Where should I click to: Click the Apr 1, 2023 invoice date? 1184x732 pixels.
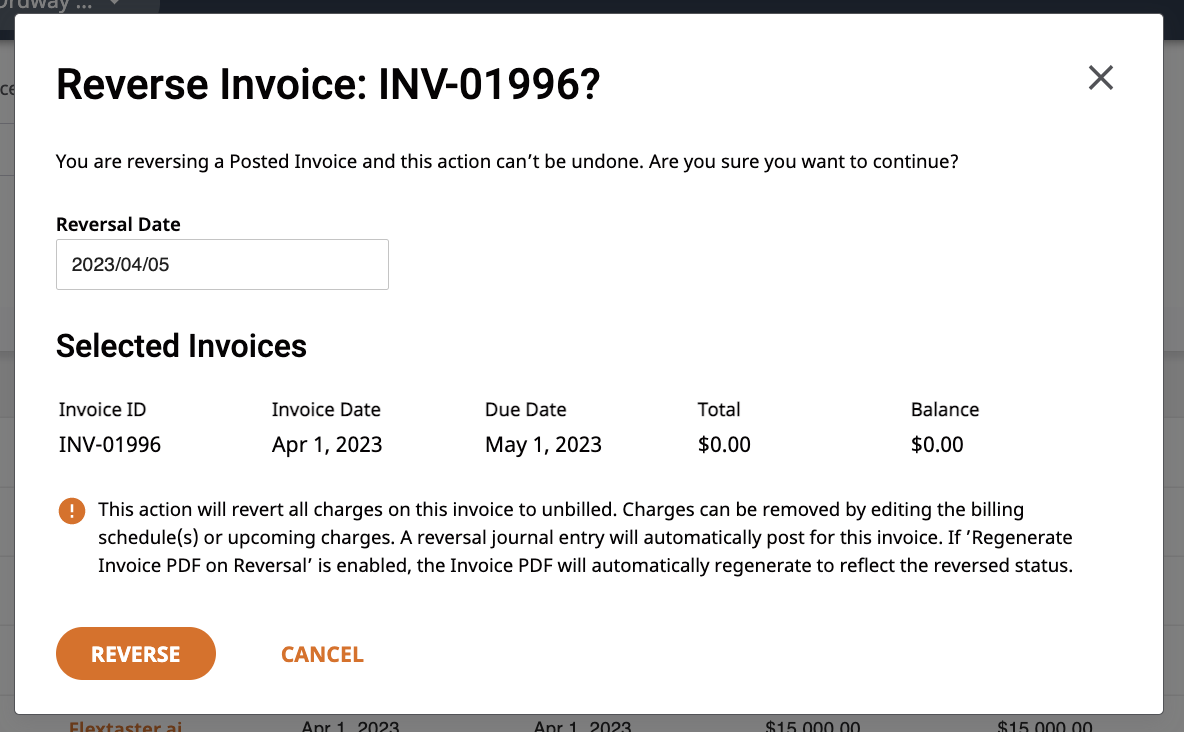tap(327, 444)
